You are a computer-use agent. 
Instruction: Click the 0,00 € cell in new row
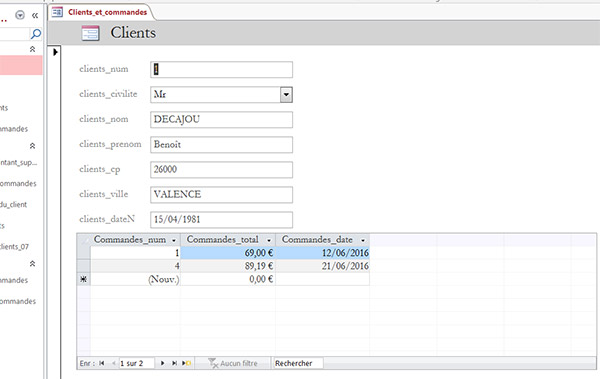point(228,279)
